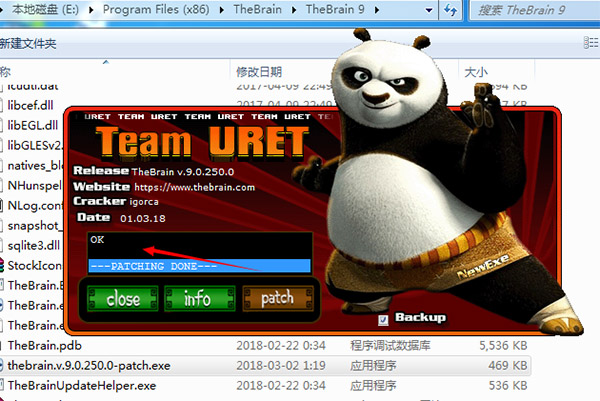600x401 pixels.
Task: Select the snapshot_ file row
Action: [x=34, y=225]
